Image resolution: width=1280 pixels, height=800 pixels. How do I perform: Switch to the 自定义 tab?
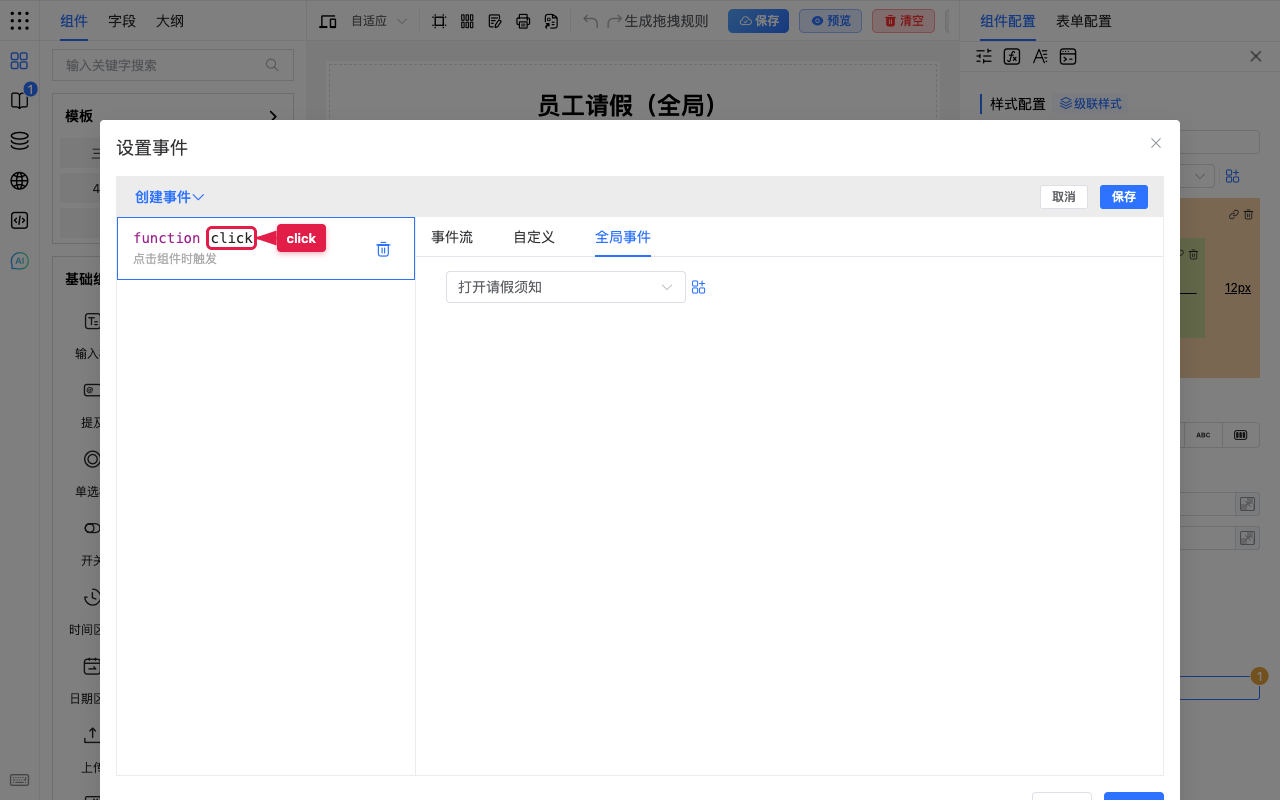pyautogui.click(x=534, y=237)
